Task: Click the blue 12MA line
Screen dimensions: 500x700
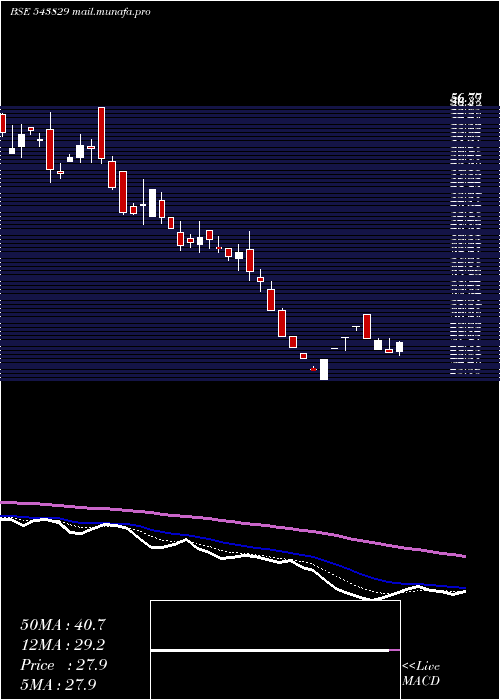Action: click(x=232, y=544)
